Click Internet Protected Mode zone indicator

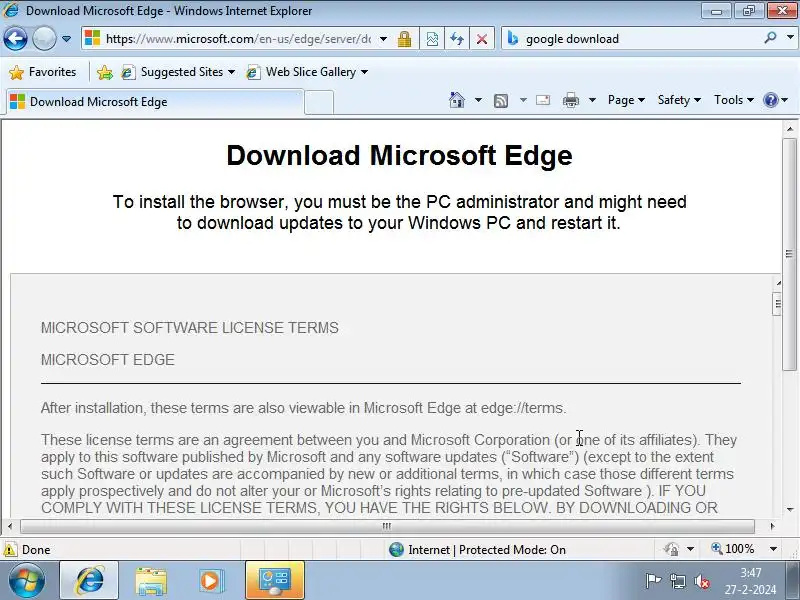pos(478,549)
